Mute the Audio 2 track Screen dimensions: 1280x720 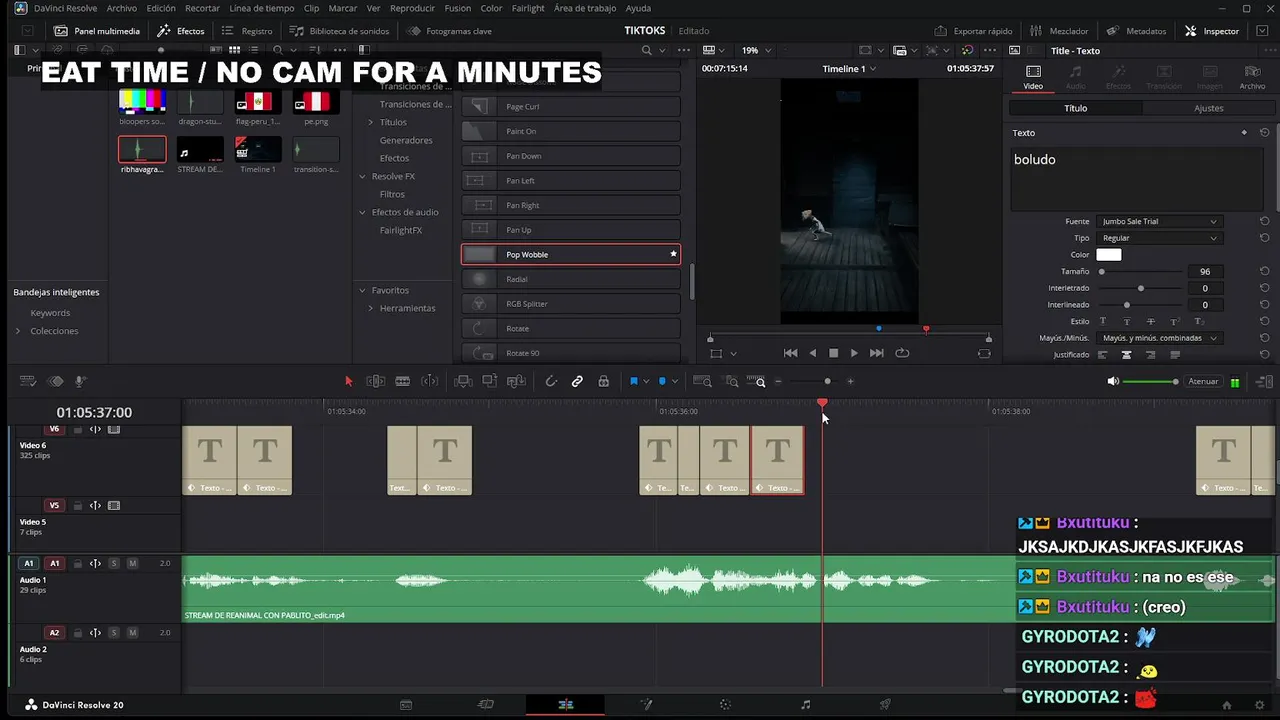click(x=132, y=632)
